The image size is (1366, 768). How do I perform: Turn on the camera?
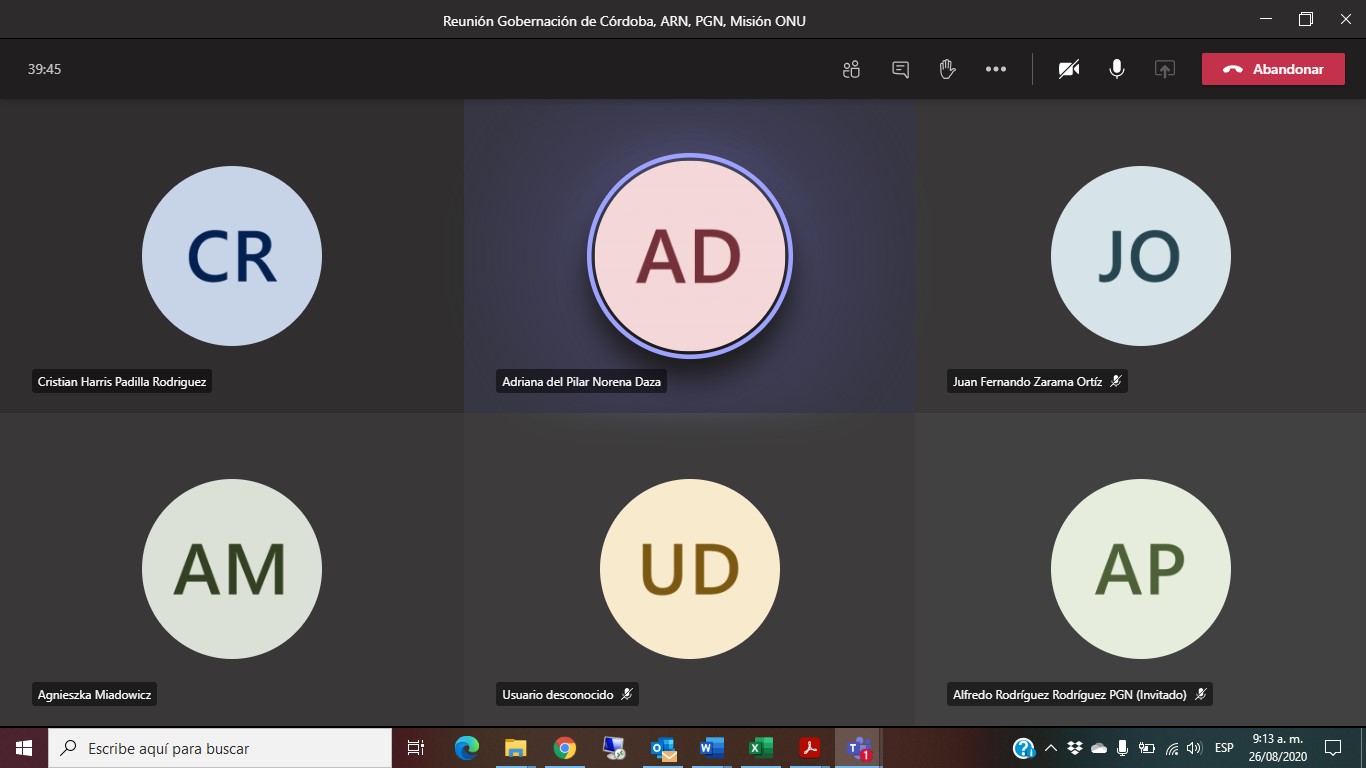[x=1069, y=69]
